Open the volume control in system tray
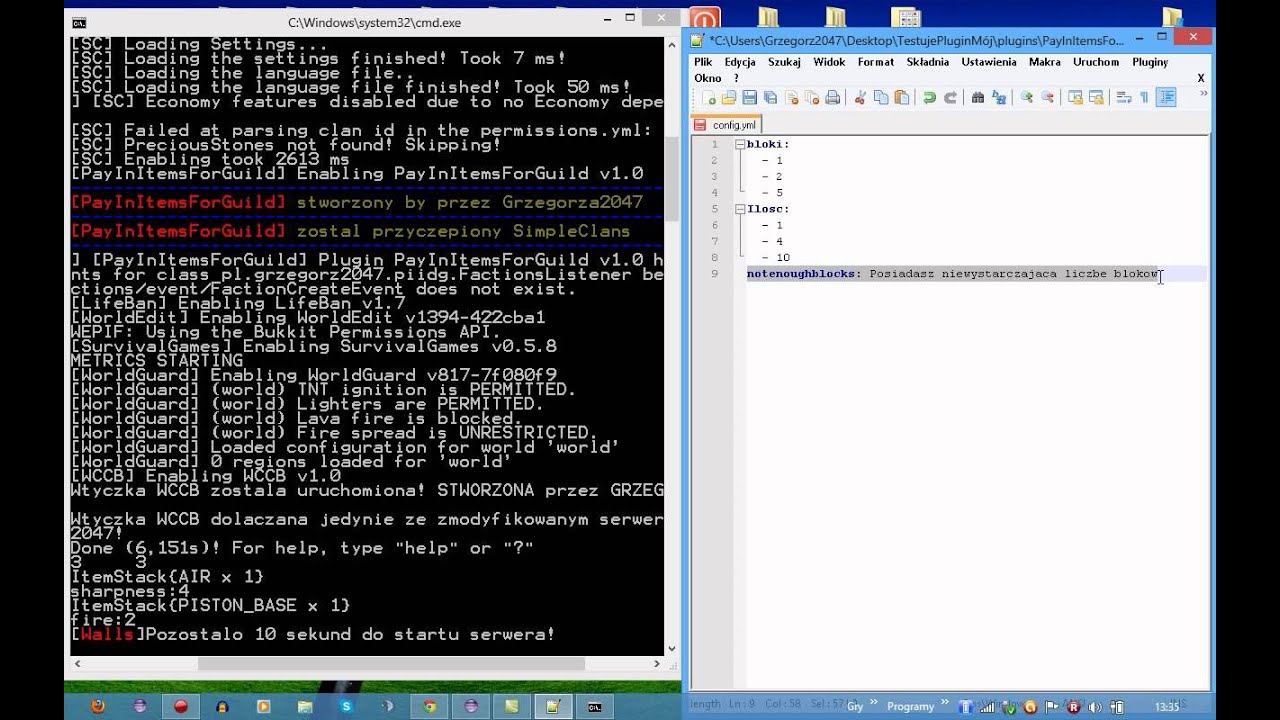 click(x=1095, y=707)
